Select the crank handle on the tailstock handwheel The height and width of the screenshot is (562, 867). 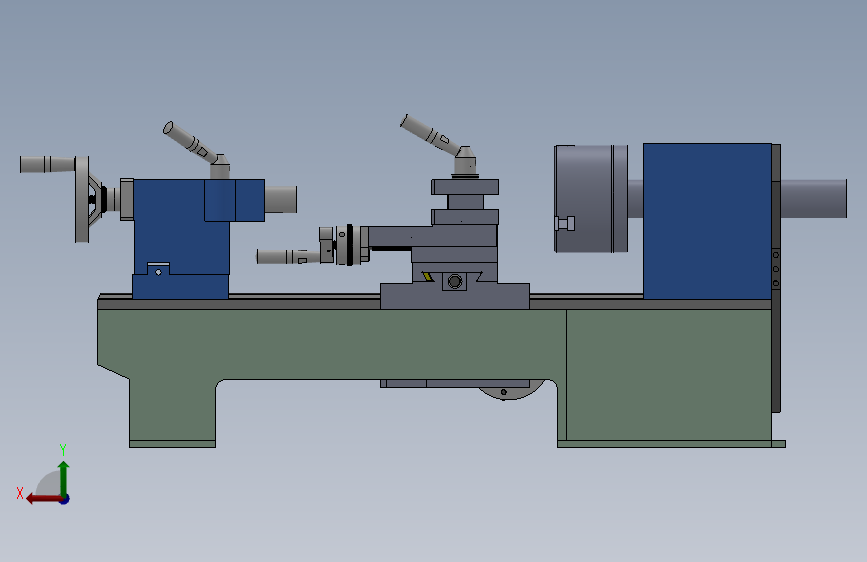[x=48, y=164]
